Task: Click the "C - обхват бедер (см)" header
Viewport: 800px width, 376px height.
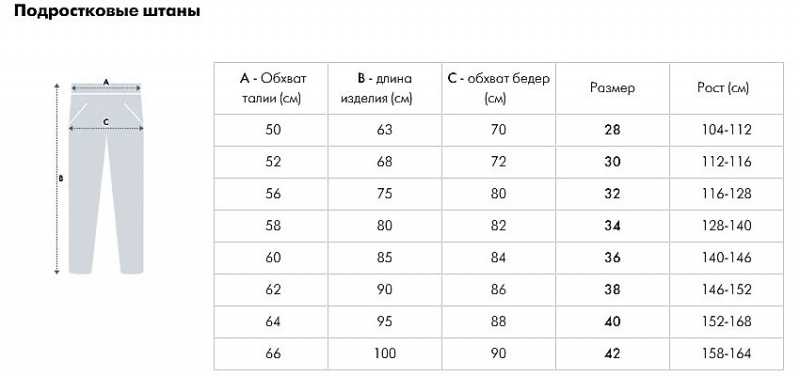Action: 498,88
